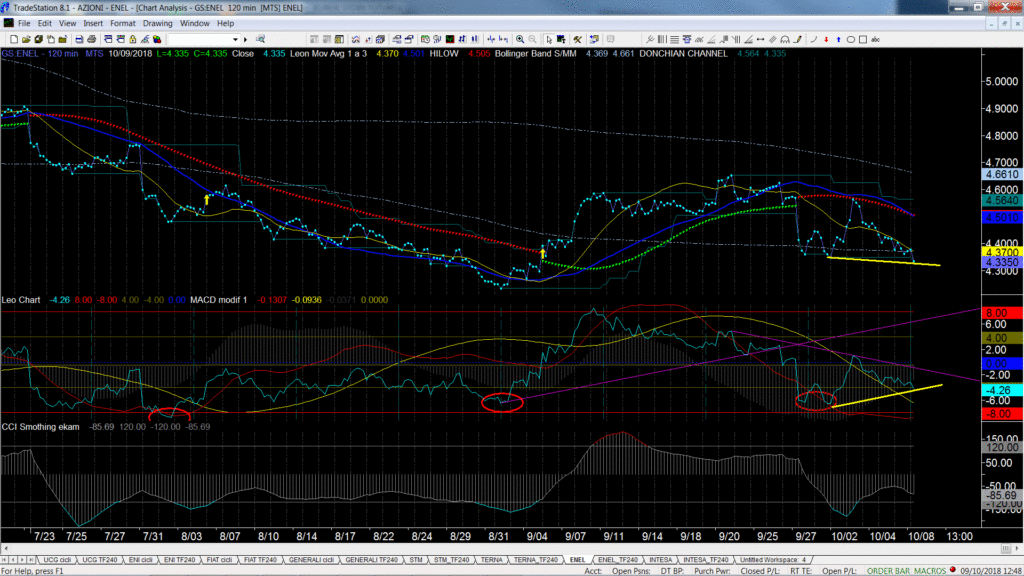The width and height of the screenshot is (1024, 576).
Task: Switch to the INTESA tab
Action: pyautogui.click(x=660, y=560)
